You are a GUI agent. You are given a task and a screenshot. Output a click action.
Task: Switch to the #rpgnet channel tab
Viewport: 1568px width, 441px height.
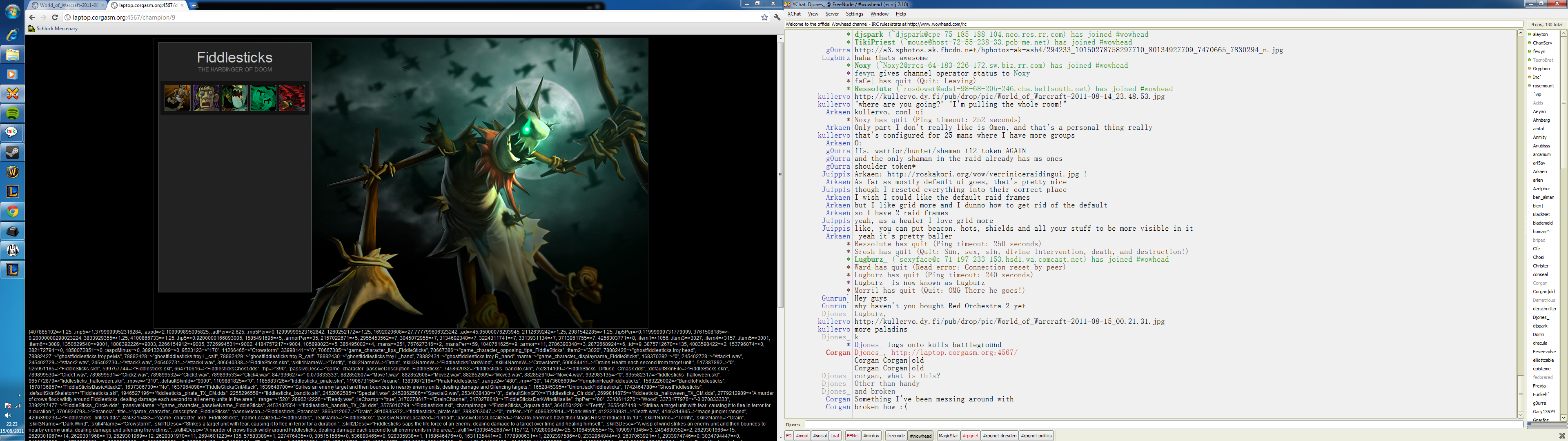(970, 436)
